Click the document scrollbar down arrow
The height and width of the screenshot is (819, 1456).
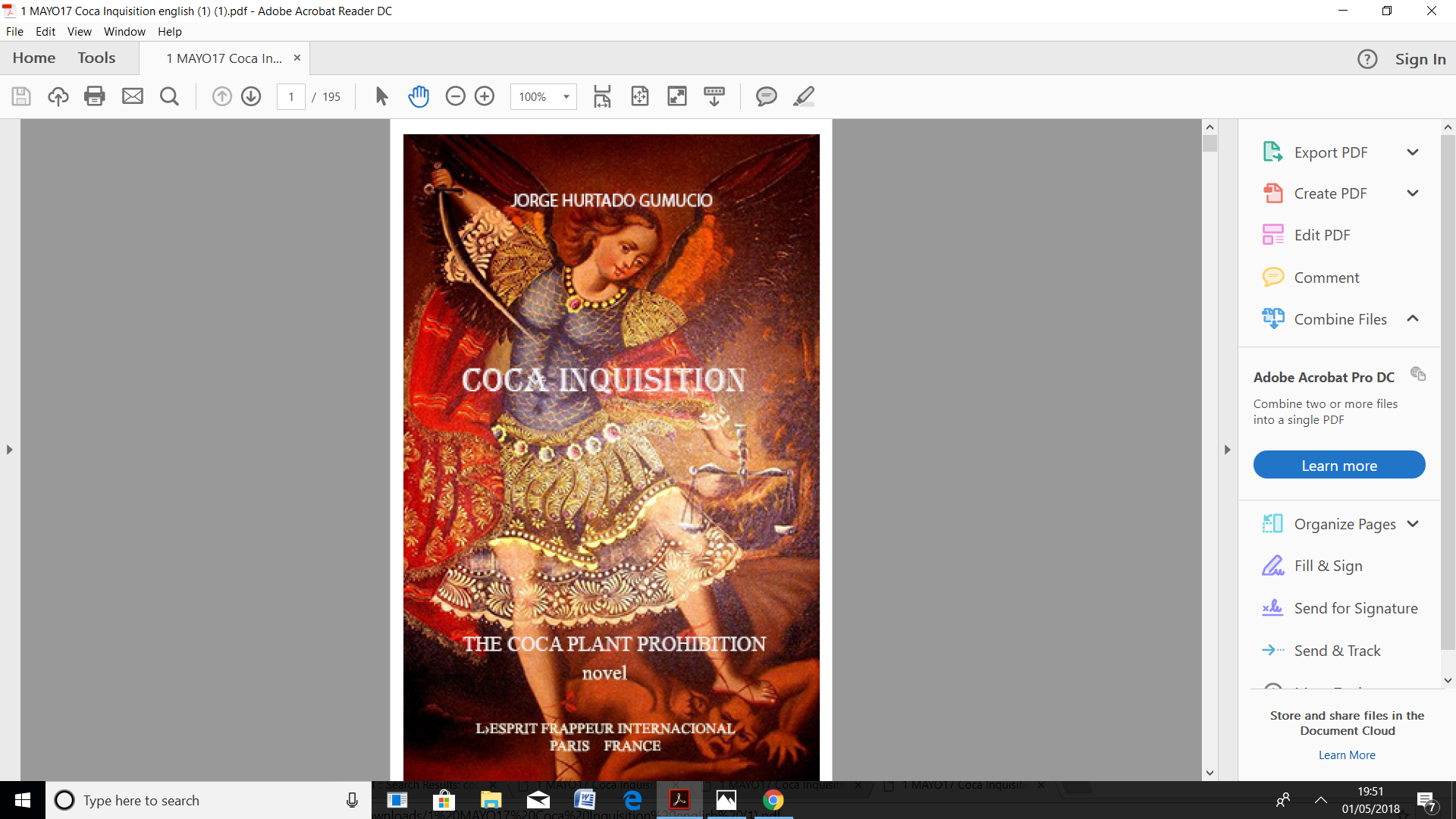pos(1210,773)
